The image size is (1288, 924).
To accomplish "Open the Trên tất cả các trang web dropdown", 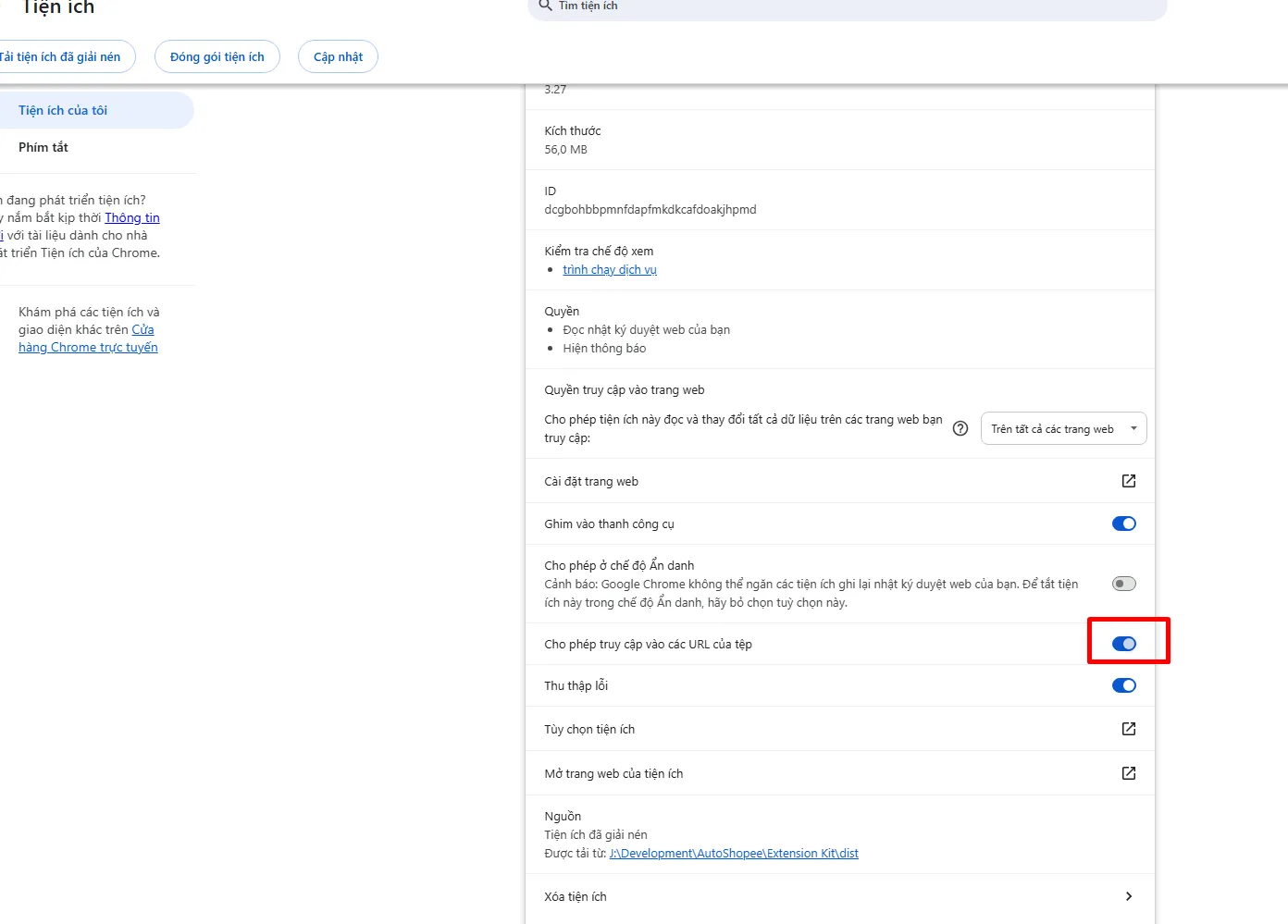I will 1063,428.
